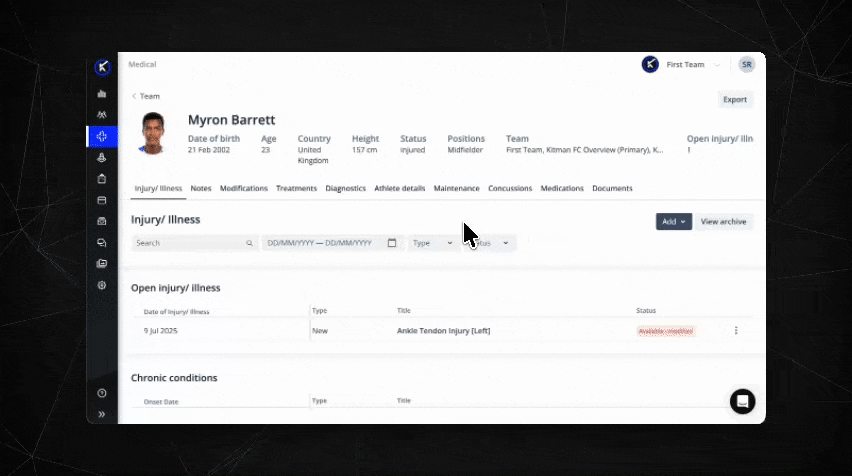Open the settings gear in the sidebar
Screen dimensions: 852x476
coord(102,285)
